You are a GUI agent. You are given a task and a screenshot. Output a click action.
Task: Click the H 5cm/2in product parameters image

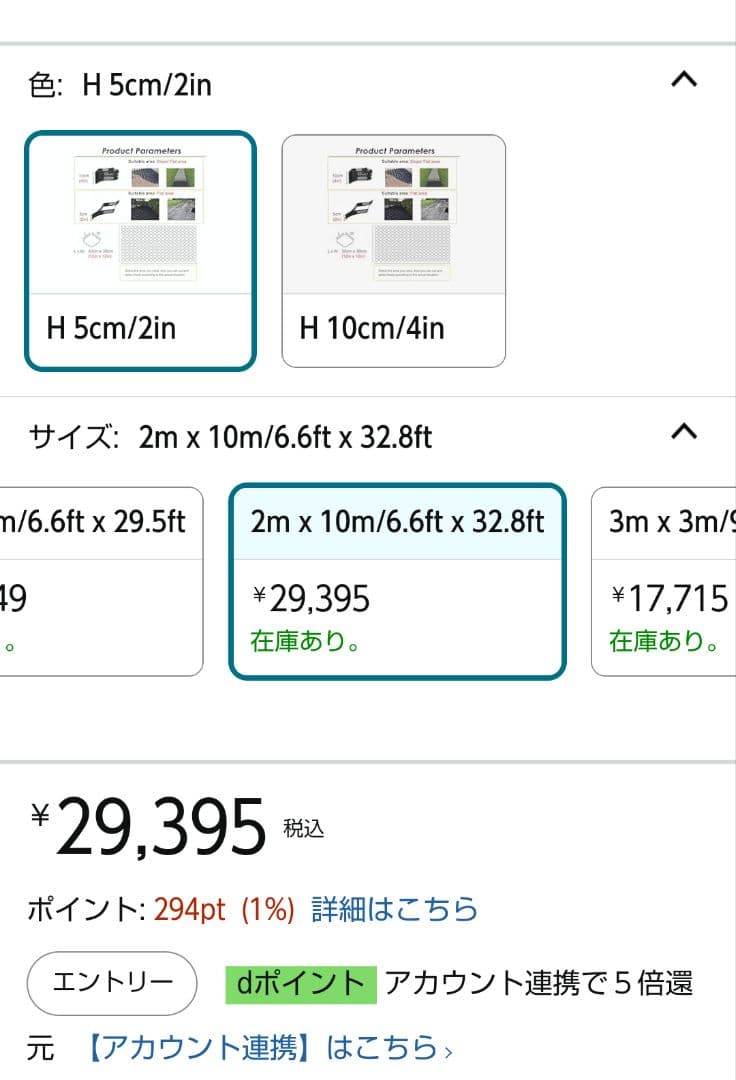[140, 213]
